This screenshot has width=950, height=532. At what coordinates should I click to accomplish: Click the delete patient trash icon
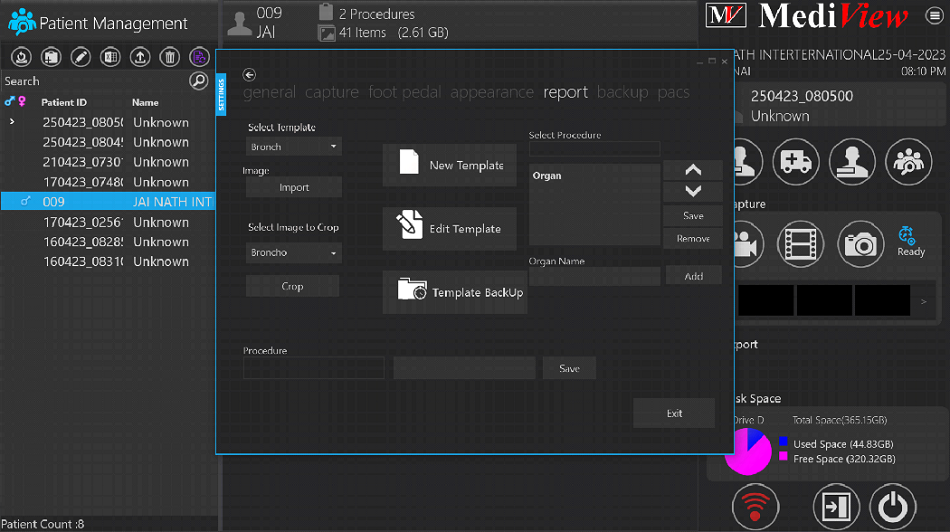click(x=170, y=57)
